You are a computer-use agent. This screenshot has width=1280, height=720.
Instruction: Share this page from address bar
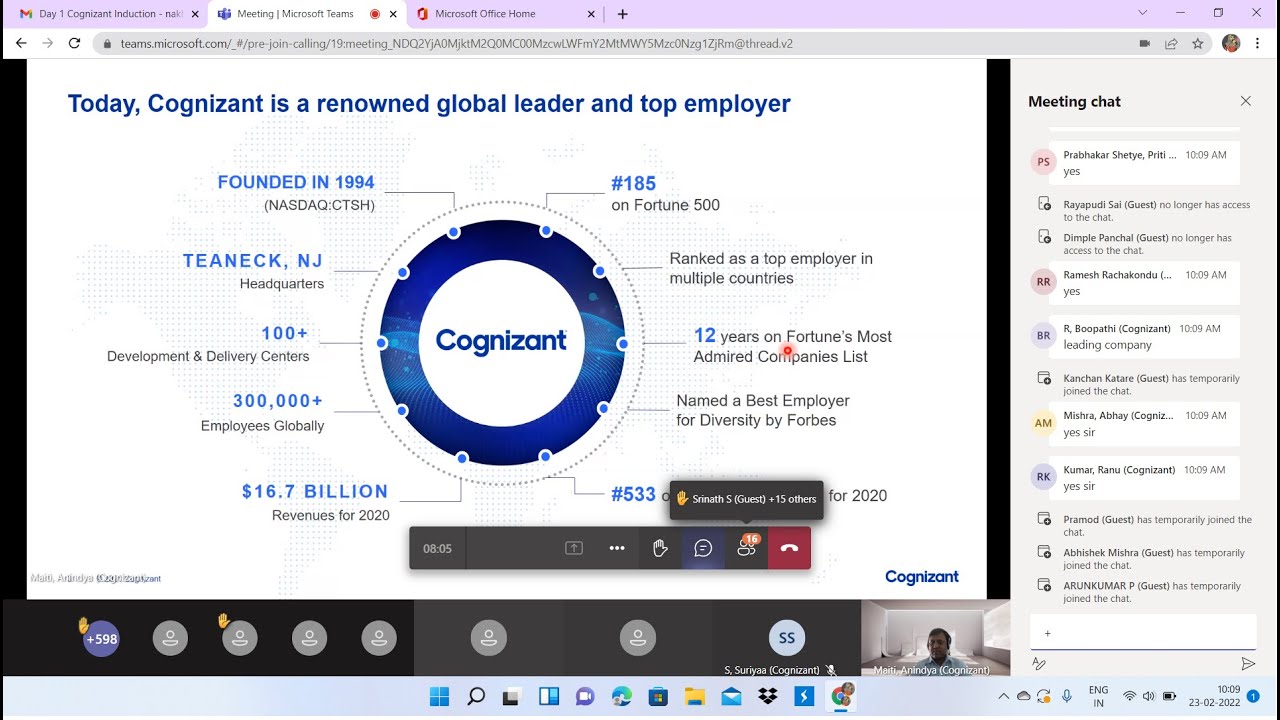tap(1171, 43)
